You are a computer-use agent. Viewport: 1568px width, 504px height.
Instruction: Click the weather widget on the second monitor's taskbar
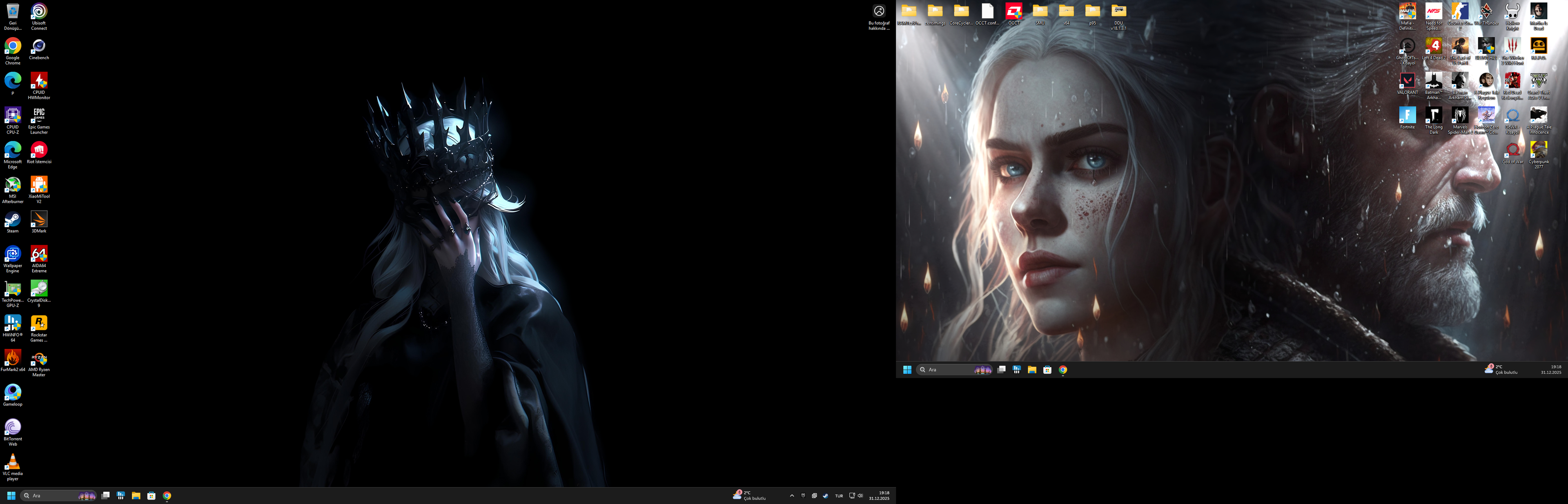click(x=1502, y=369)
